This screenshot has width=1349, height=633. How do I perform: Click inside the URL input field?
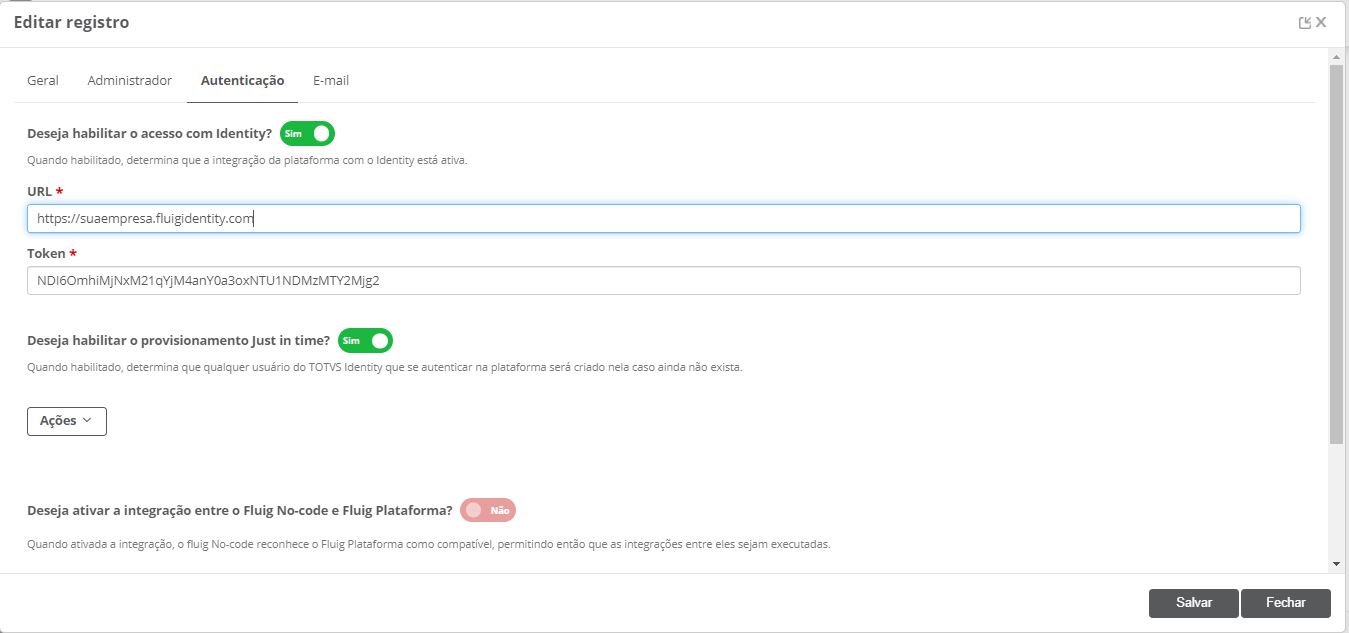coord(664,218)
